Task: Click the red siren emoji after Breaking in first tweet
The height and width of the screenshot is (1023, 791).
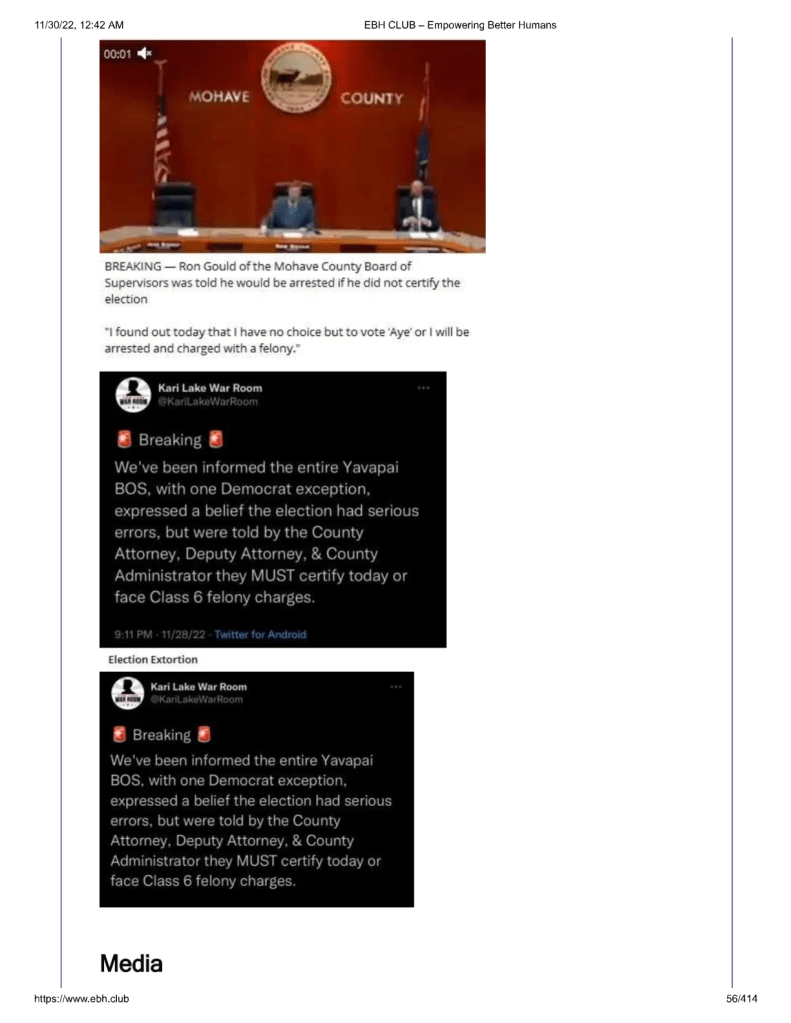Action: tap(216, 440)
